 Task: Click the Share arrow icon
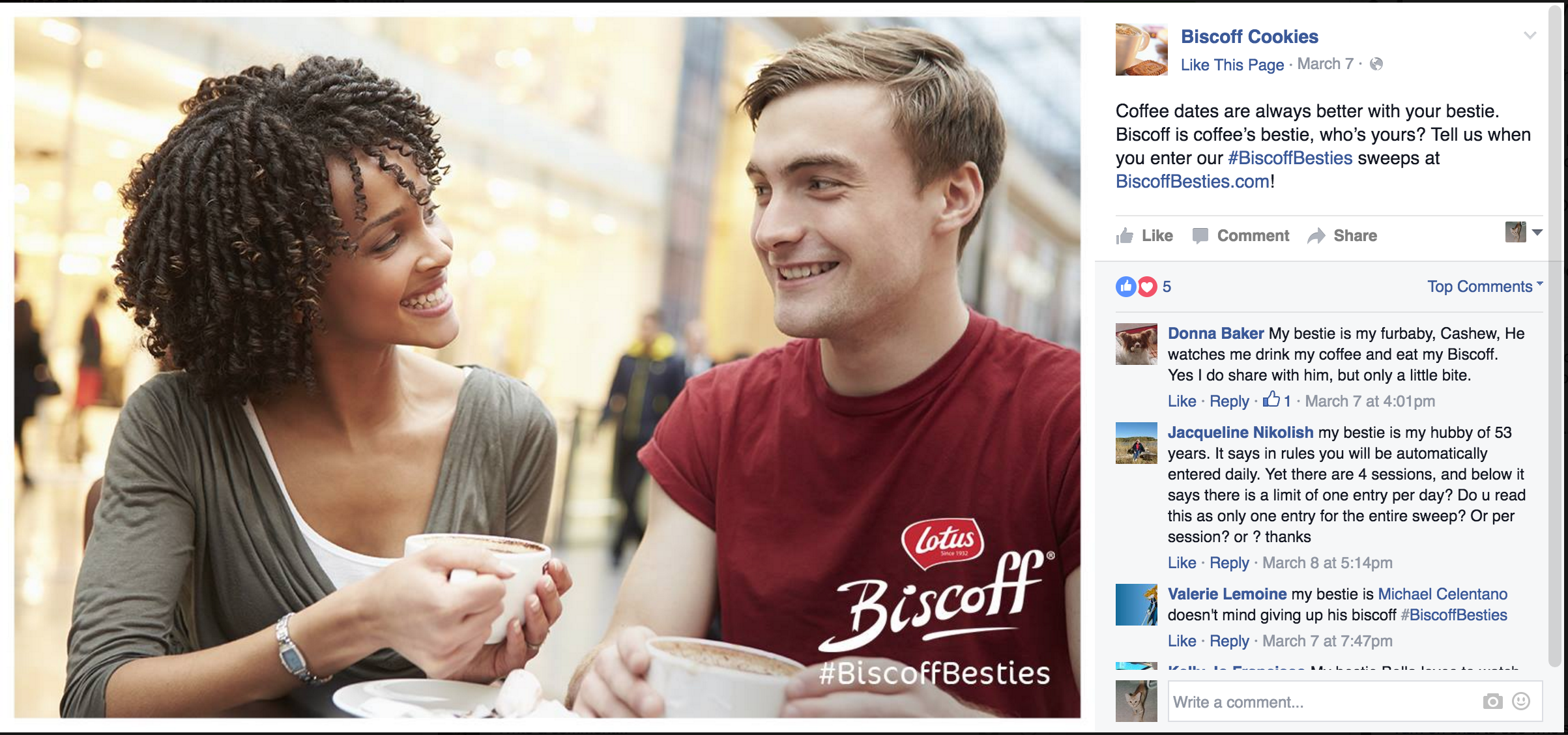(1316, 236)
